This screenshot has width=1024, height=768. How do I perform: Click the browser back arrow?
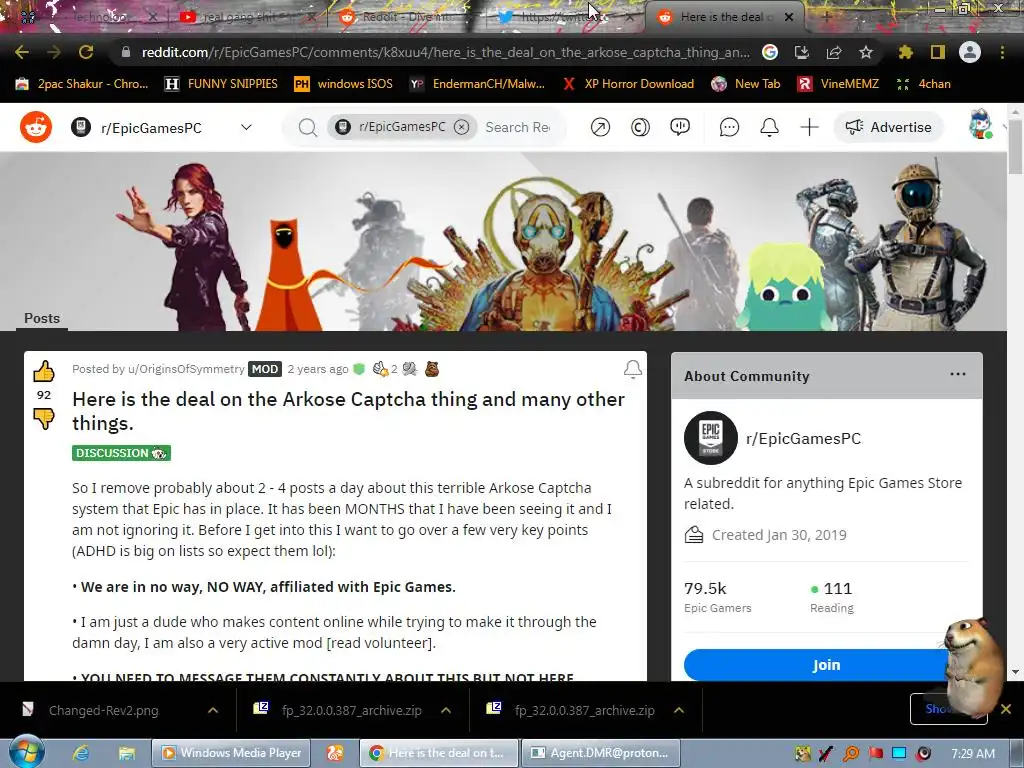pyautogui.click(x=22, y=52)
